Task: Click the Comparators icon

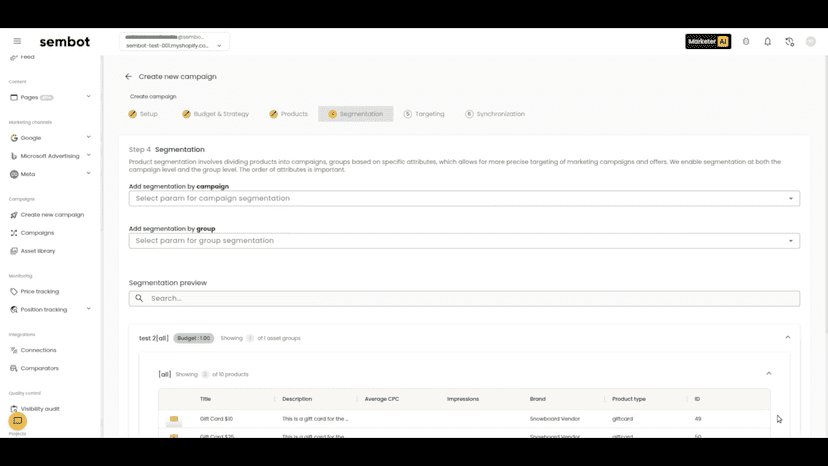Action: tap(14, 368)
